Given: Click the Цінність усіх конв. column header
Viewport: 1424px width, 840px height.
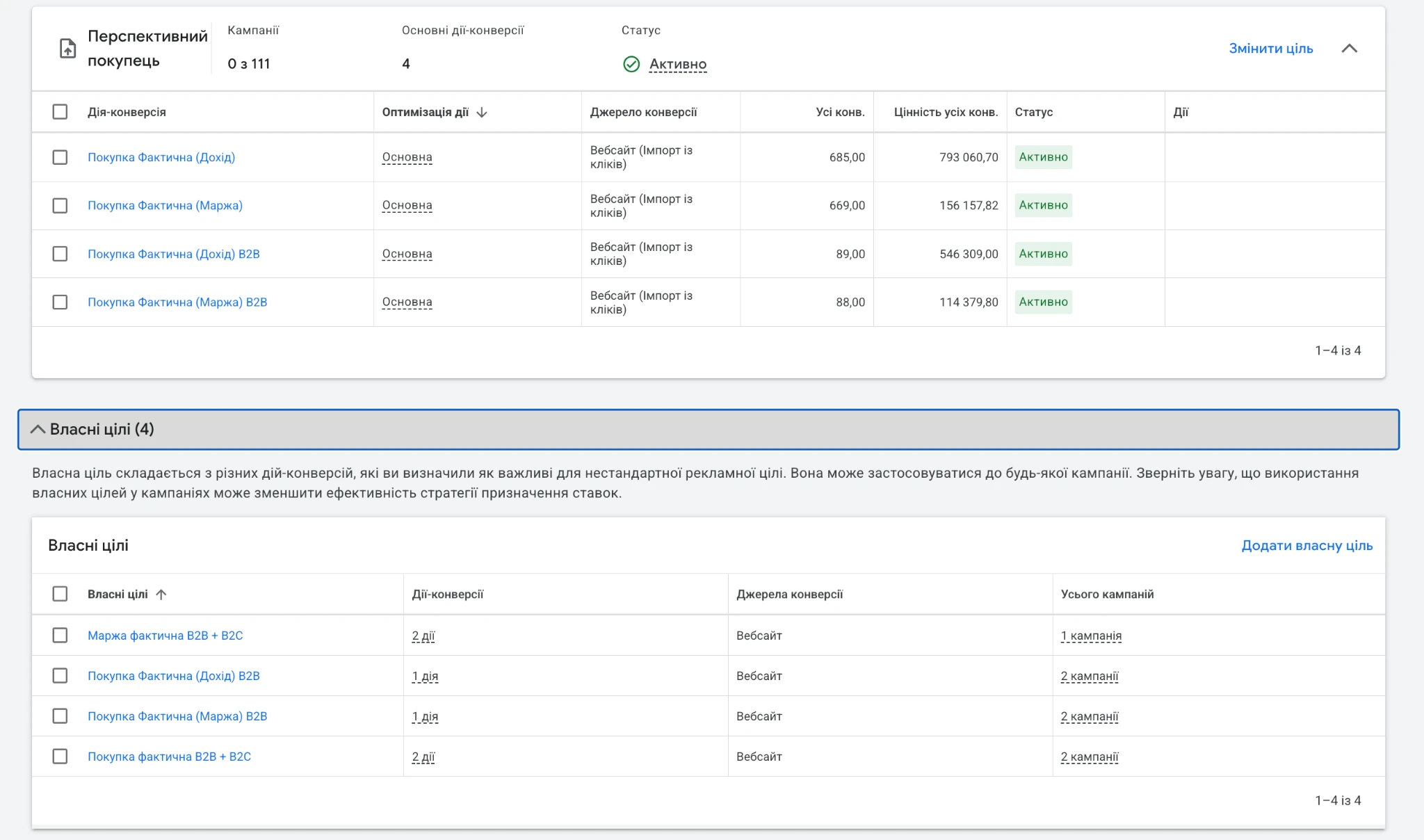Looking at the screenshot, I should (x=946, y=112).
